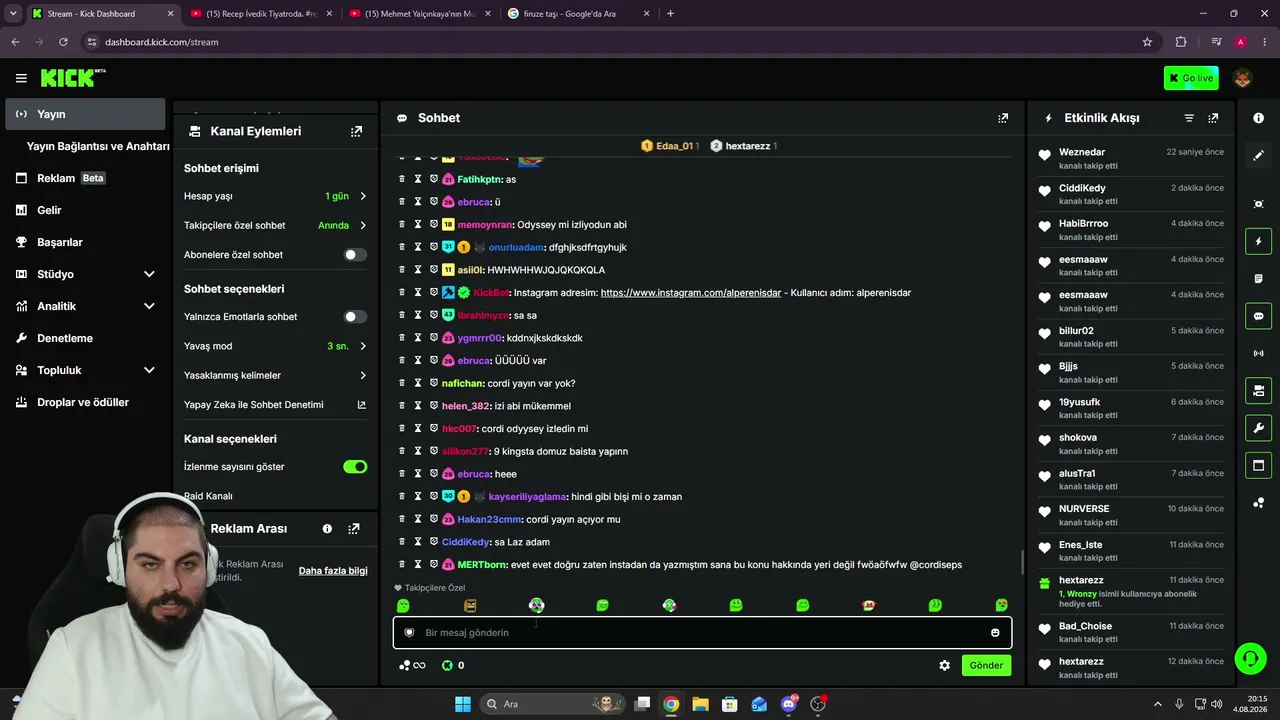Filter the Etkinlik Akışı feed
This screenshot has height=720, width=1280.
point(1189,118)
